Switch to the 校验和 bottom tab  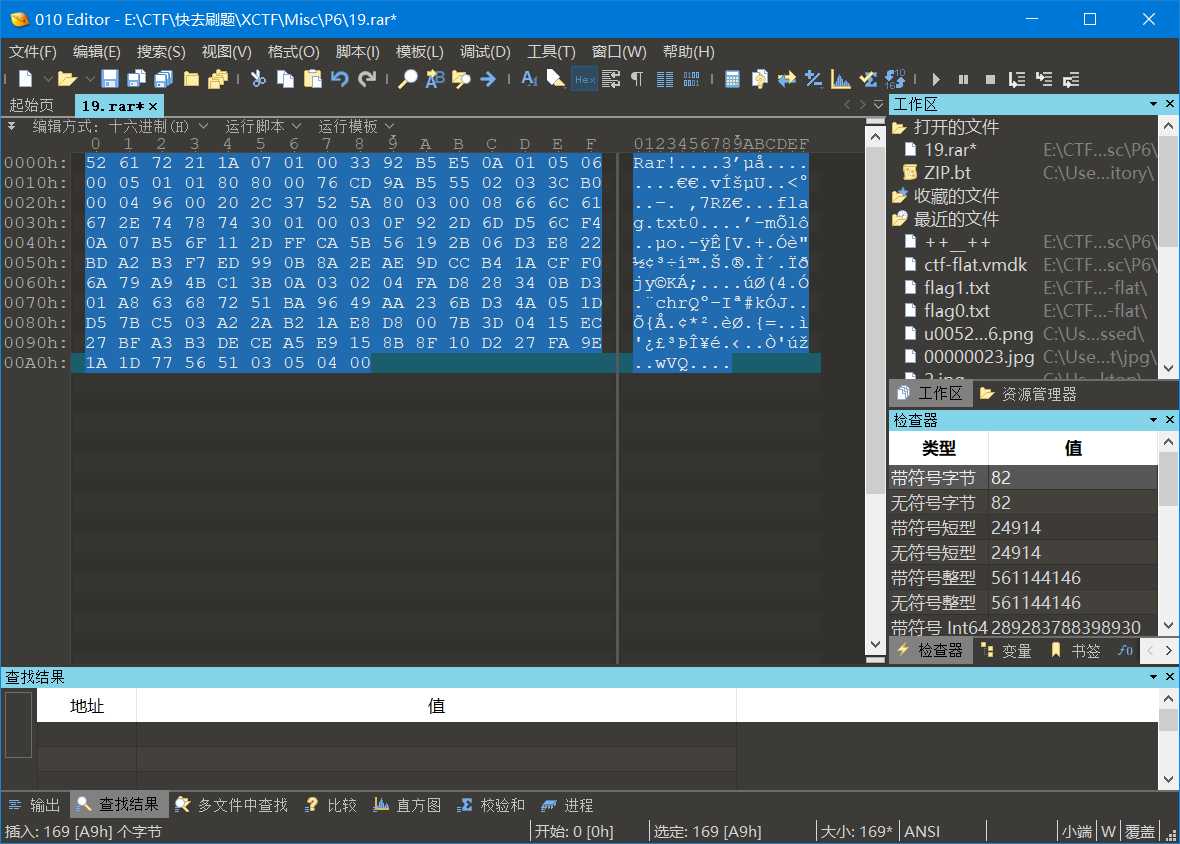pyautogui.click(x=491, y=805)
